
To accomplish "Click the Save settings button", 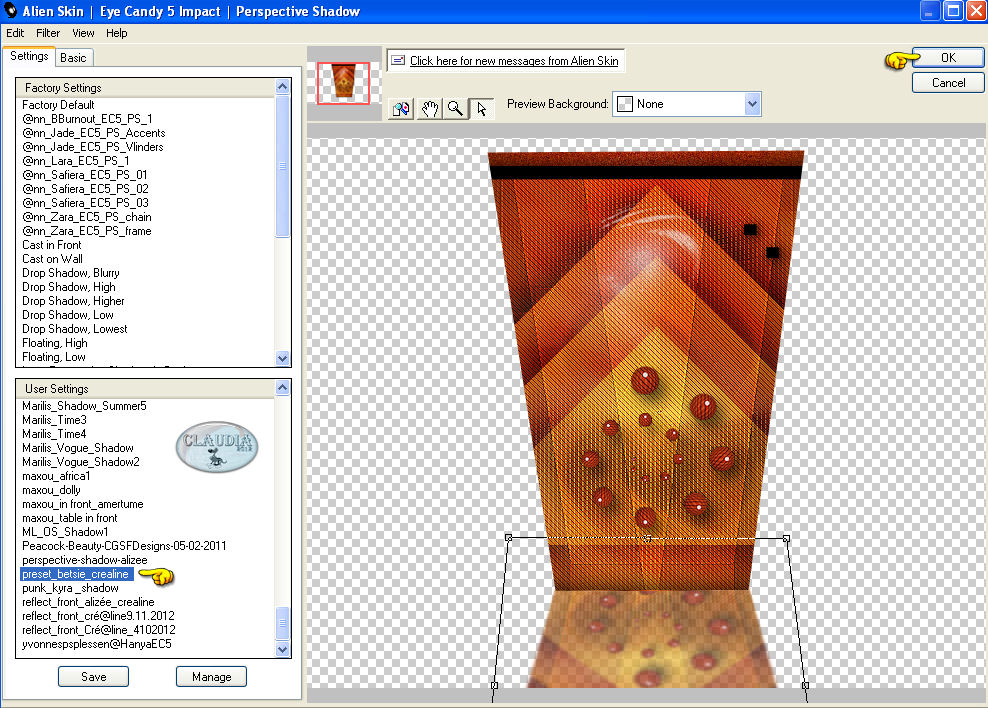I will pyautogui.click(x=93, y=677).
